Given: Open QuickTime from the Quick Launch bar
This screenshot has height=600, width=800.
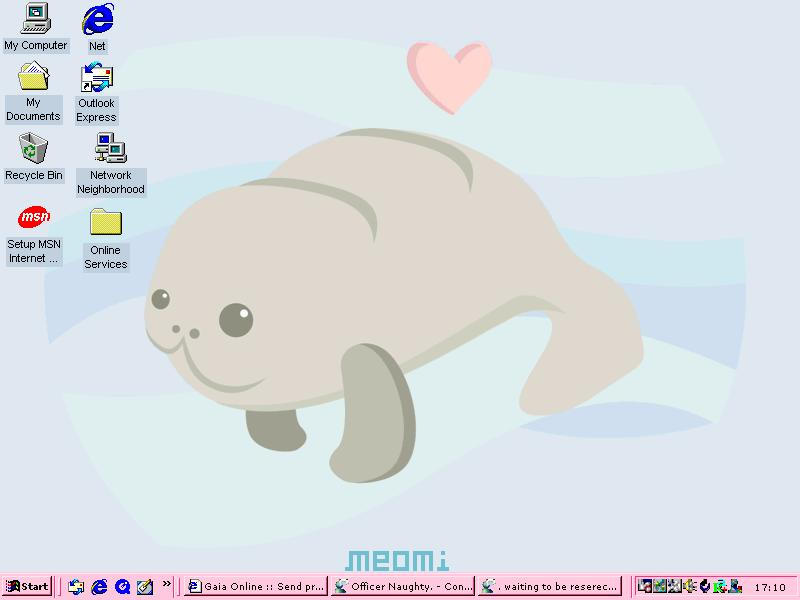Looking at the screenshot, I should [x=120, y=585].
